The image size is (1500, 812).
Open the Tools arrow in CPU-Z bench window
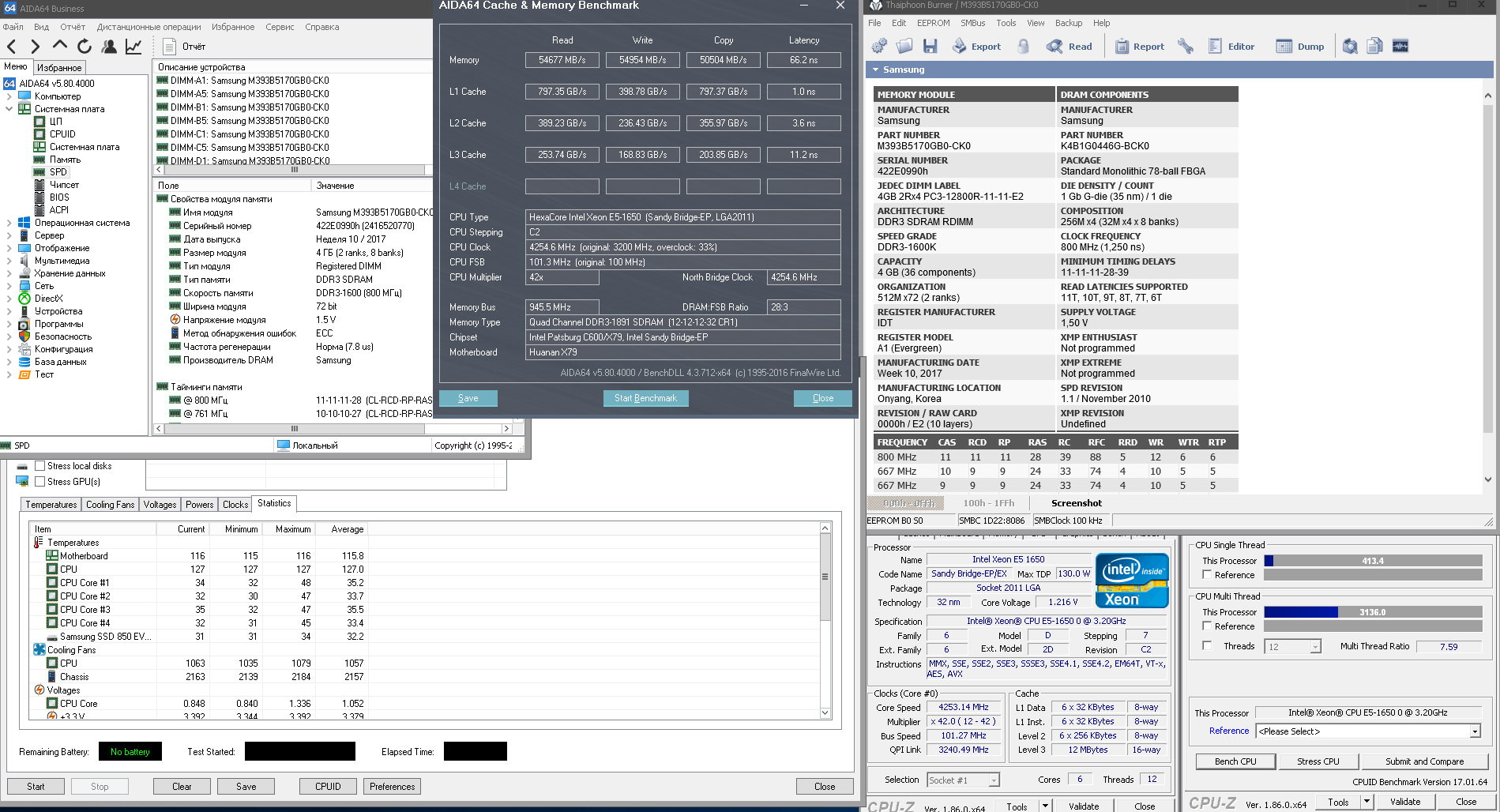coord(1367,803)
